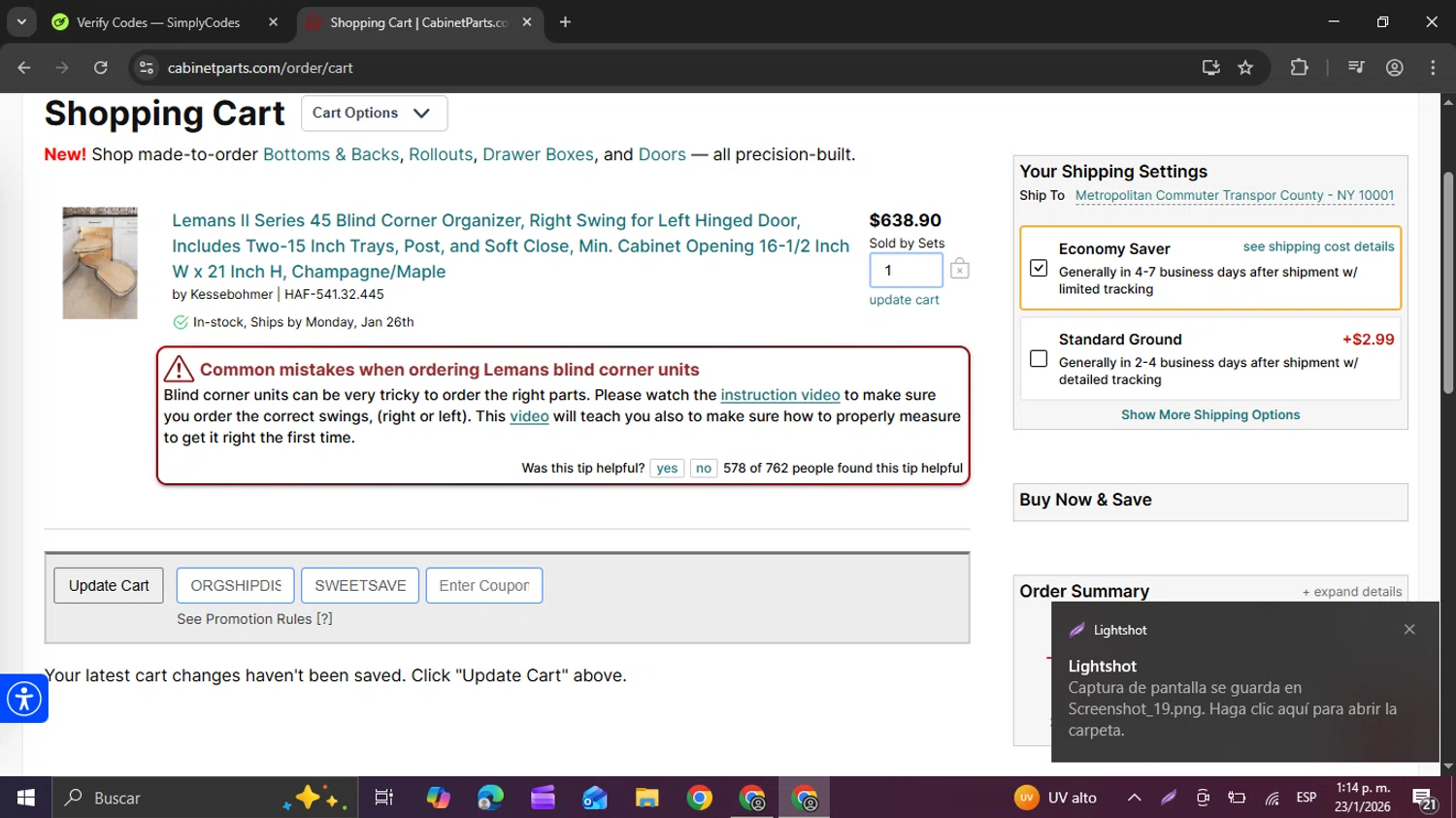Open the Lemans II product thumbnail
Image resolution: width=1456 pixels, height=818 pixels.
pyautogui.click(x=100, y=263)
